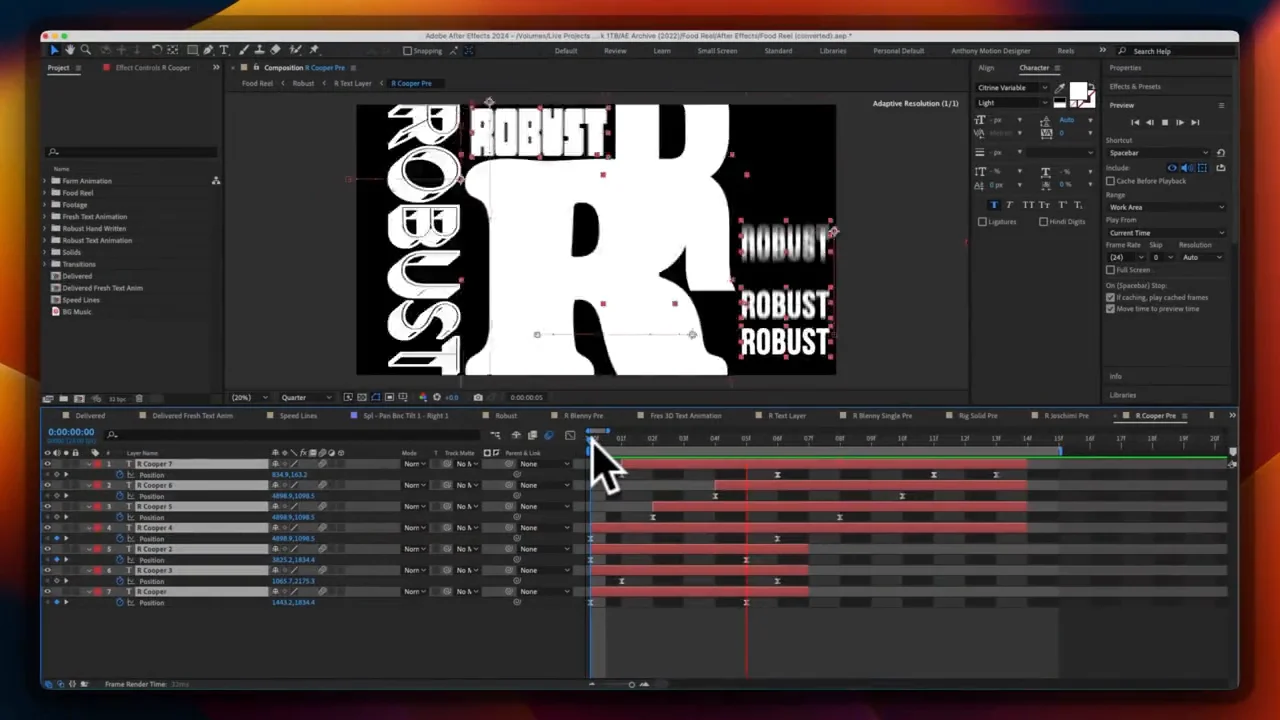This screenshot has height=720, width=1280.
Task: Open the Spacebar shortcut dropdown
Action: pos(1158,153)
